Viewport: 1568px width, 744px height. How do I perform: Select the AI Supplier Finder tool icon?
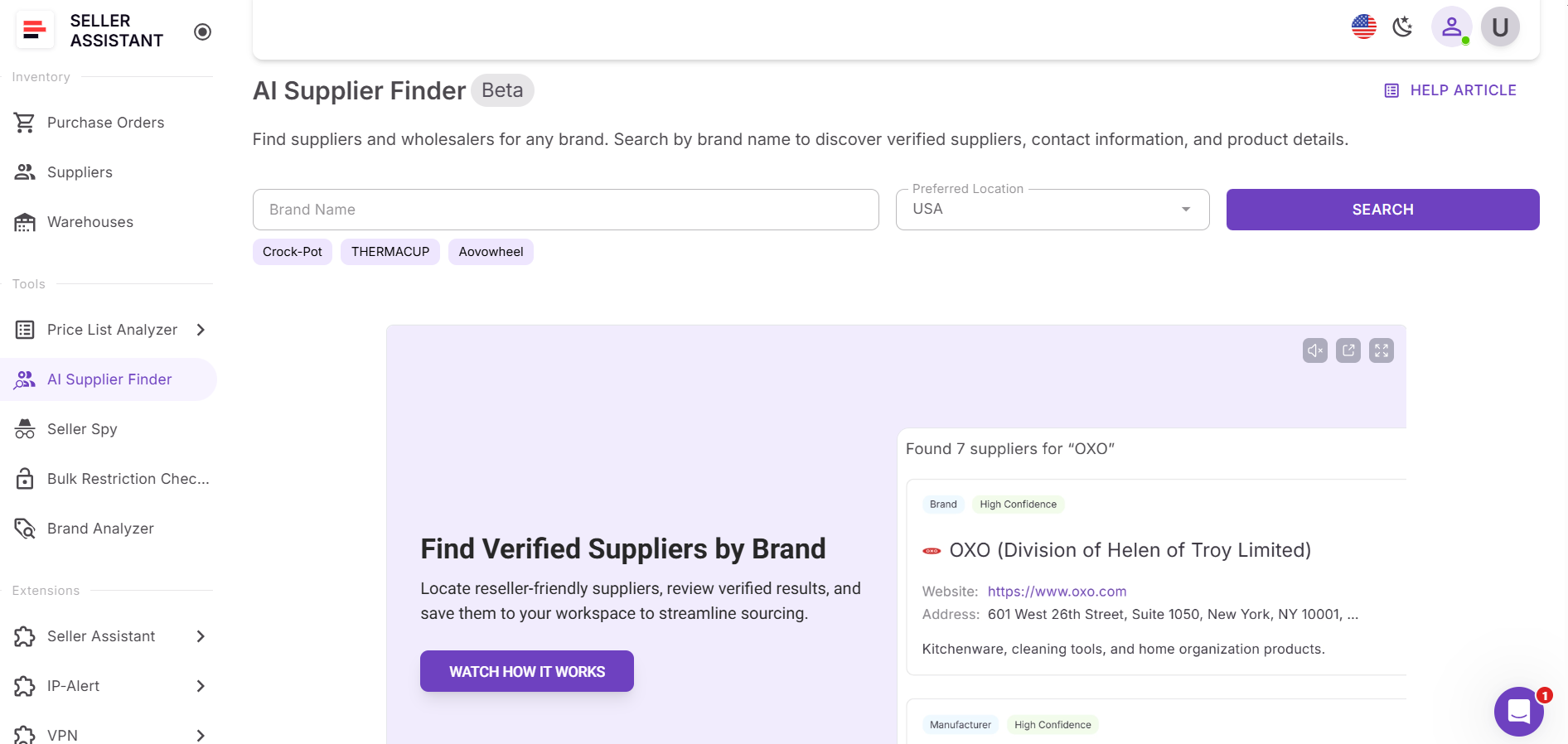pyautogui.click(x=24, y=379)
